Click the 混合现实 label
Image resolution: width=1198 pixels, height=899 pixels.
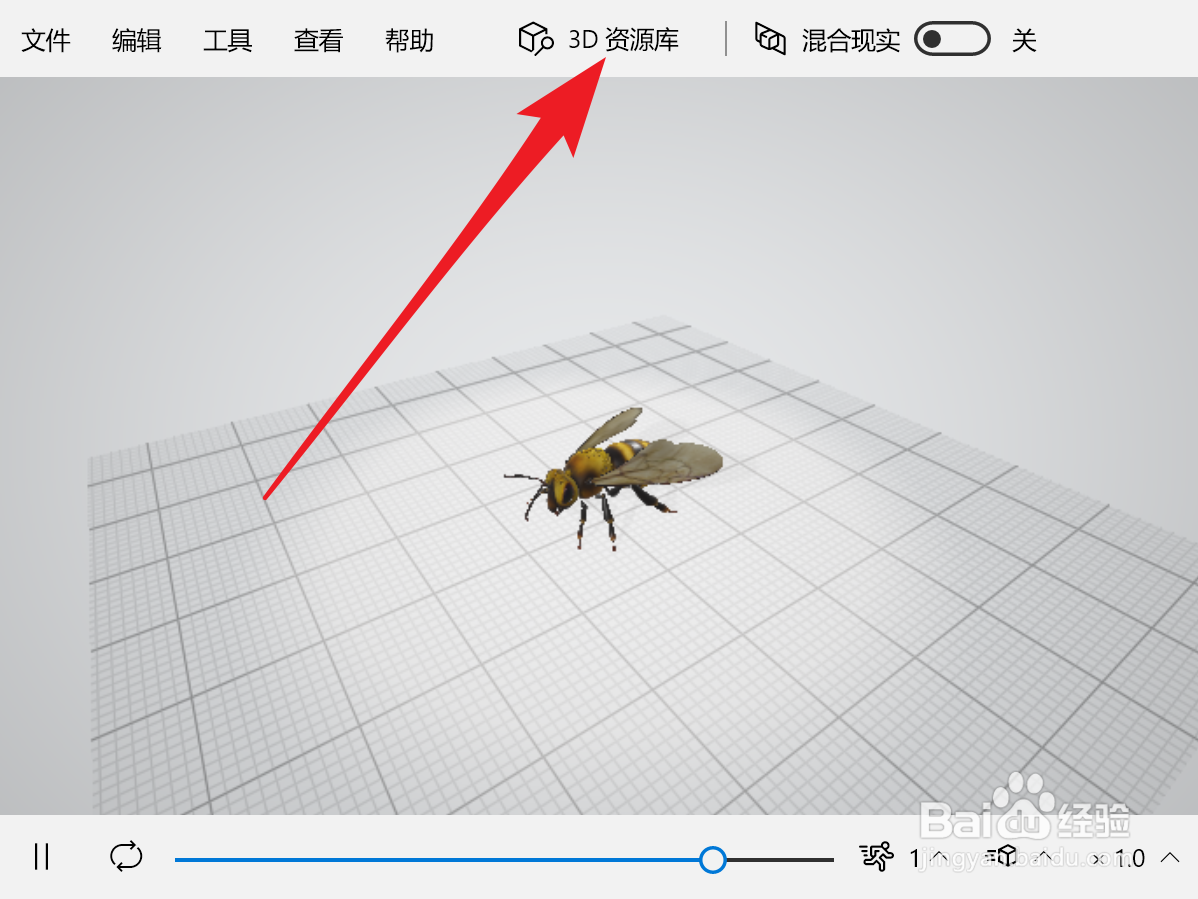coord(850,40)
